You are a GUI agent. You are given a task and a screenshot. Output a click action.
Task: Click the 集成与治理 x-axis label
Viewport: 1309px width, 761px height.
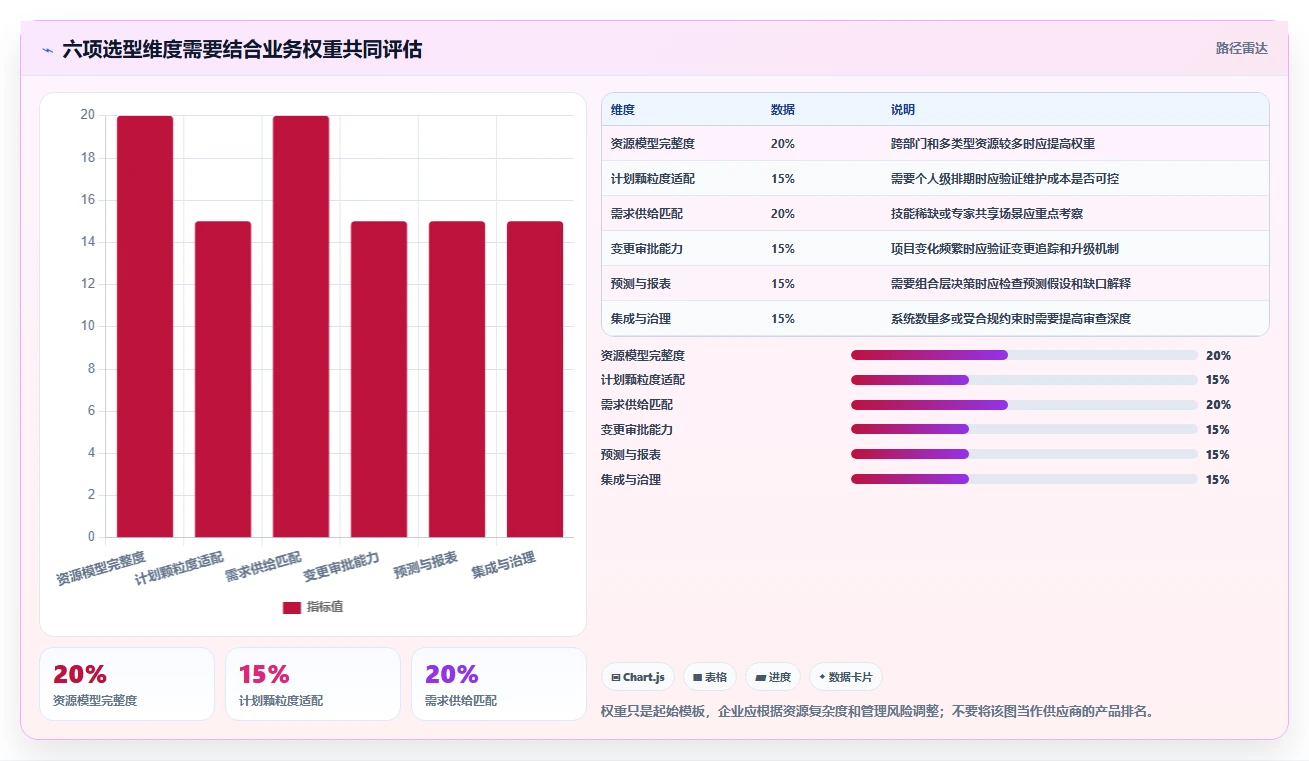(x=503, y=565)
